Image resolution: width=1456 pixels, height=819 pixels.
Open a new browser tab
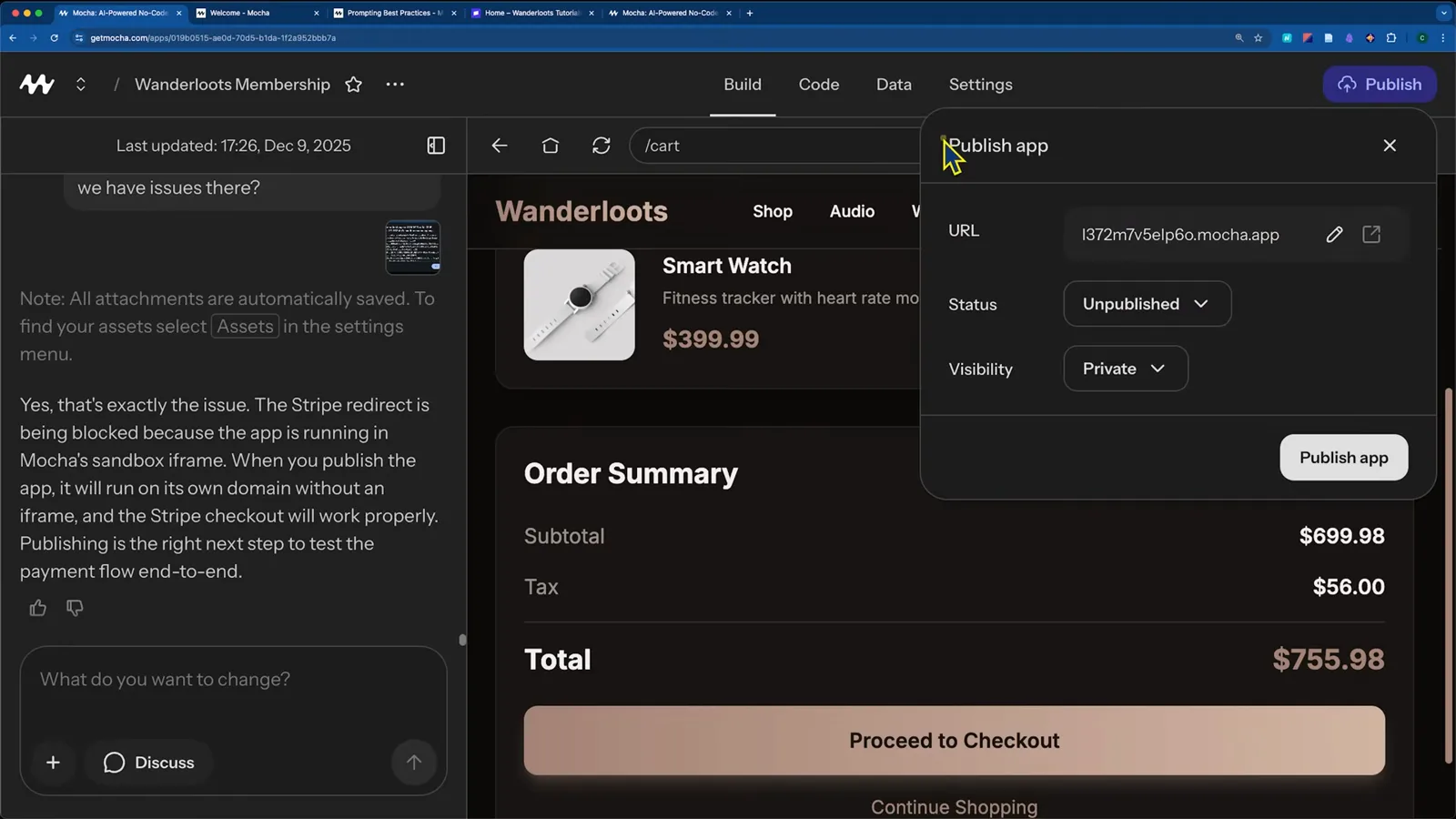[x=750, y=13]
